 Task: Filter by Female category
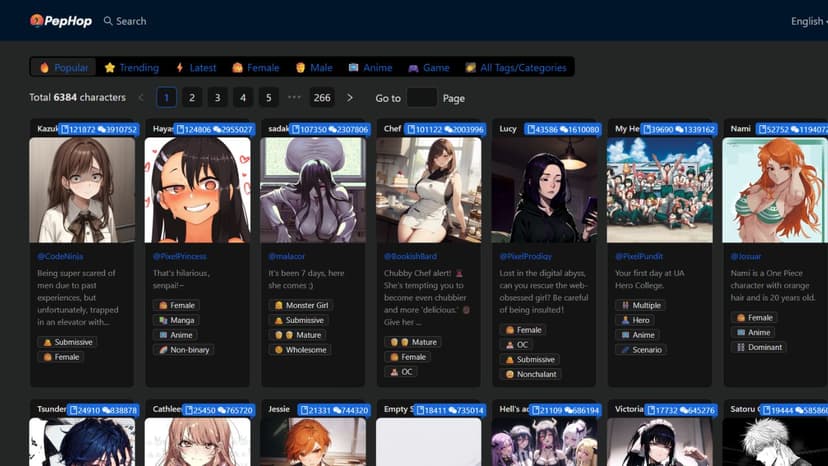255,67
